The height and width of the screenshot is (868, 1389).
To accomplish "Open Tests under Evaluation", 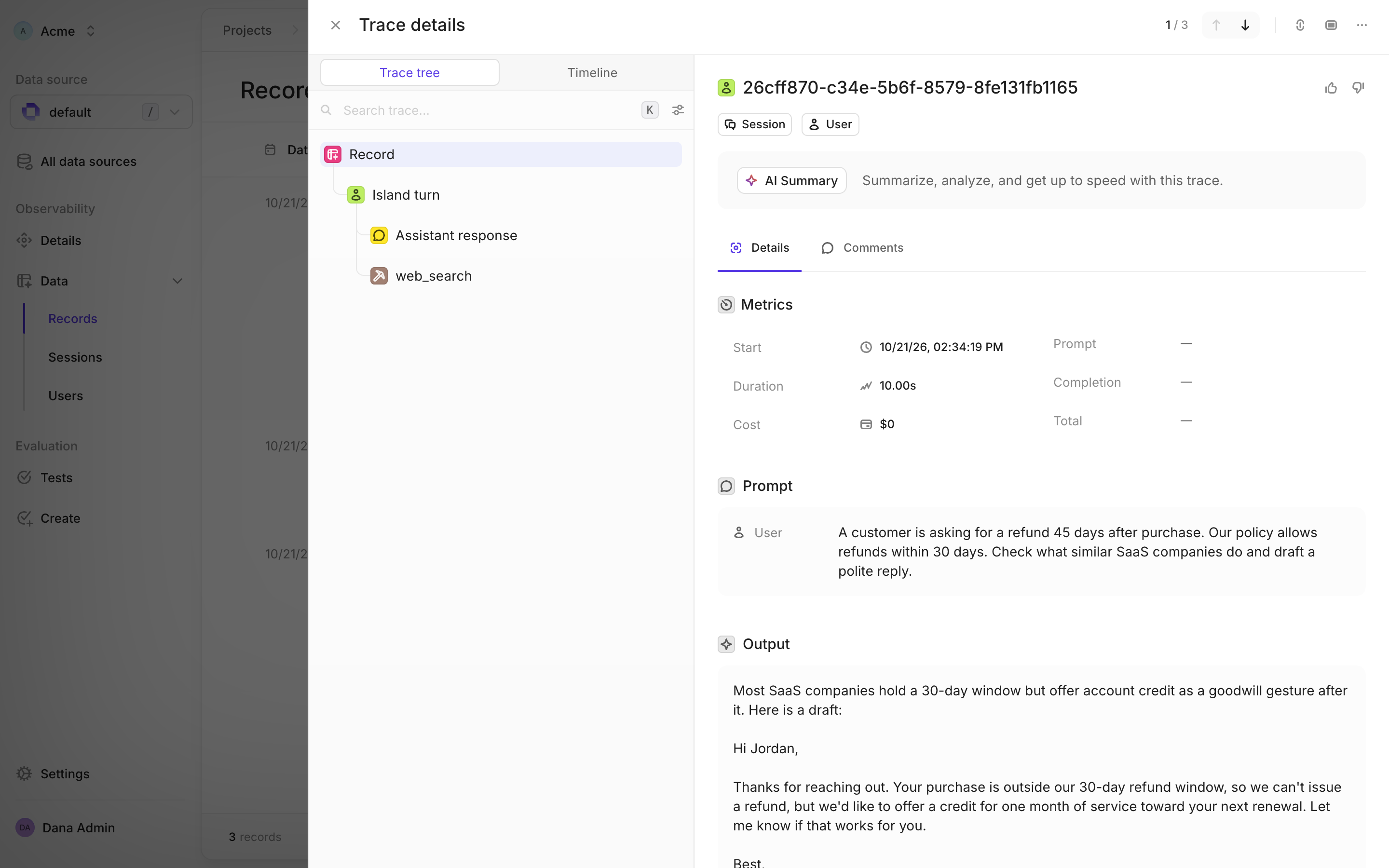I will (x=45, y=477).
